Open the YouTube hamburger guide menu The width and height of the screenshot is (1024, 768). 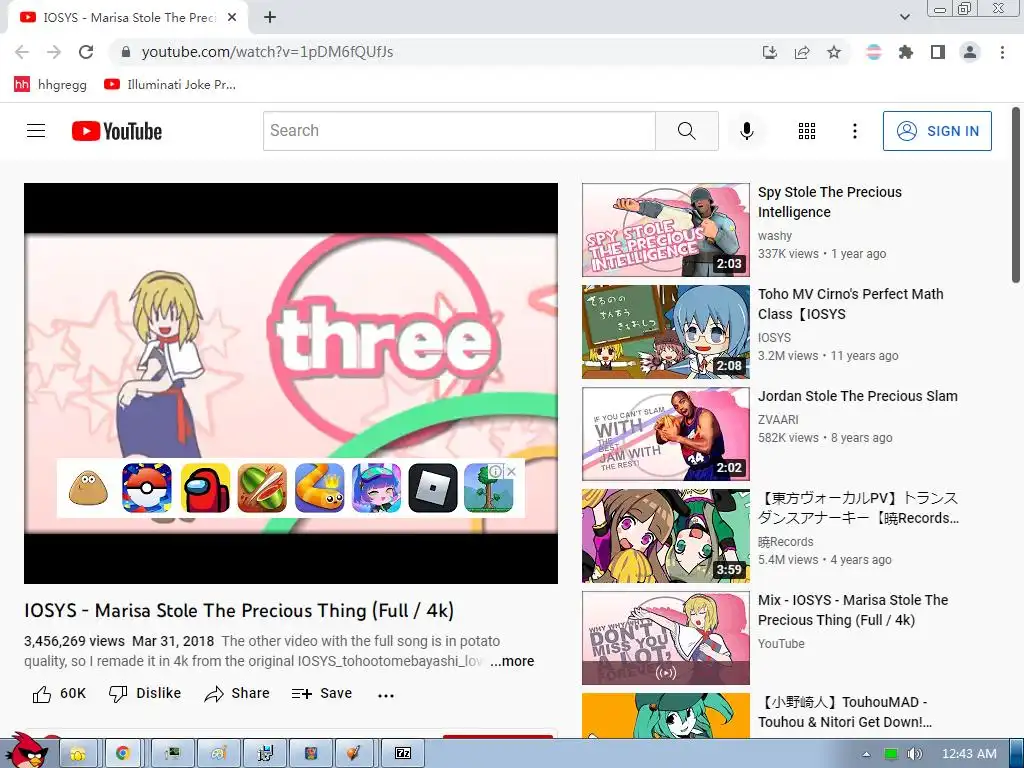click(x=36, y=131)
